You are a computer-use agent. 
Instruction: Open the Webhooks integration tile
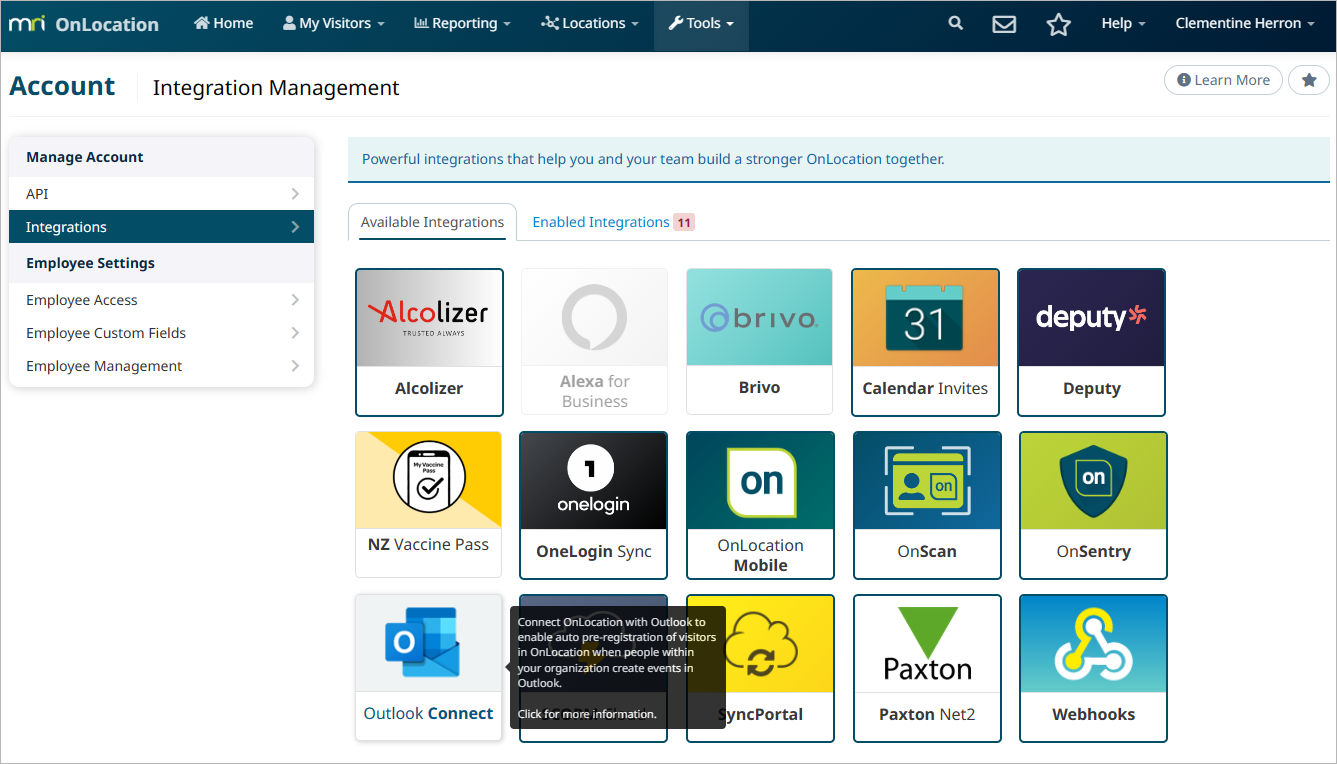point(1093,668)
